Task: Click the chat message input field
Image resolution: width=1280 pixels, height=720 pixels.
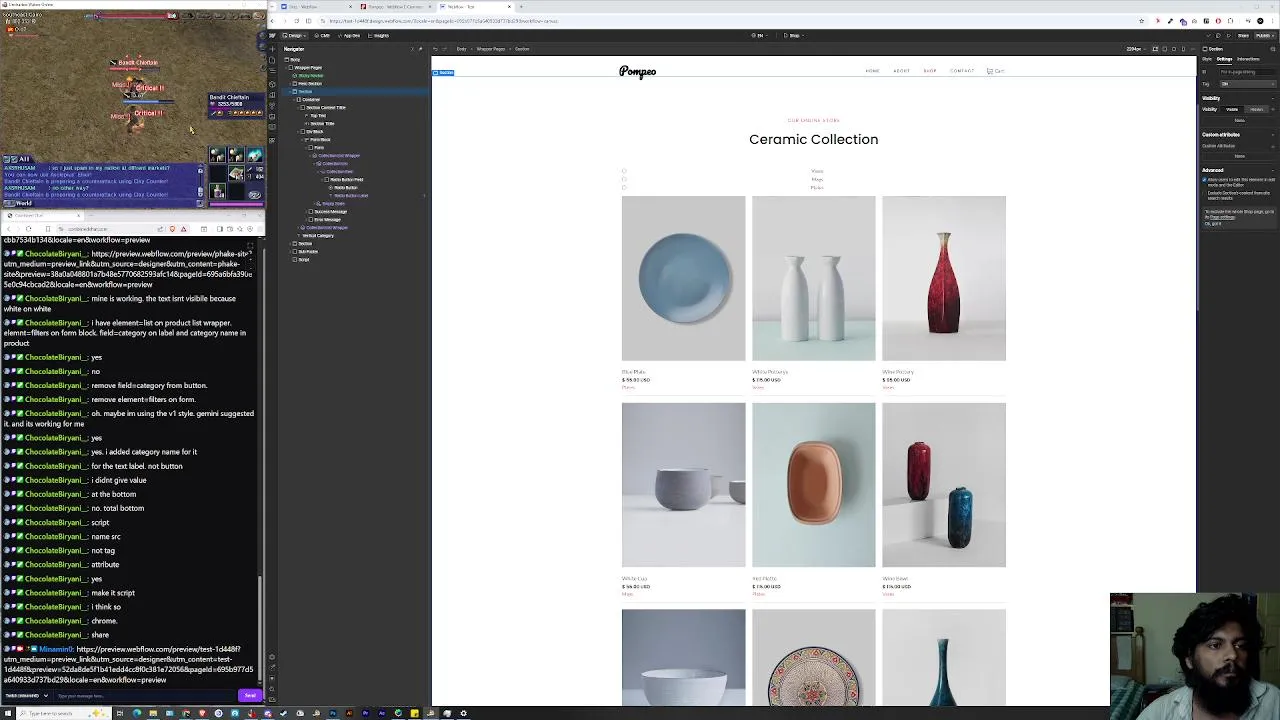Action: click(x=146, y=695)
